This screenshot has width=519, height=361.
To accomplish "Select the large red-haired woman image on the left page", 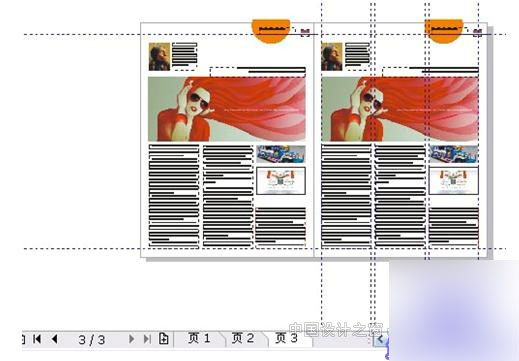I will [227, 109].
